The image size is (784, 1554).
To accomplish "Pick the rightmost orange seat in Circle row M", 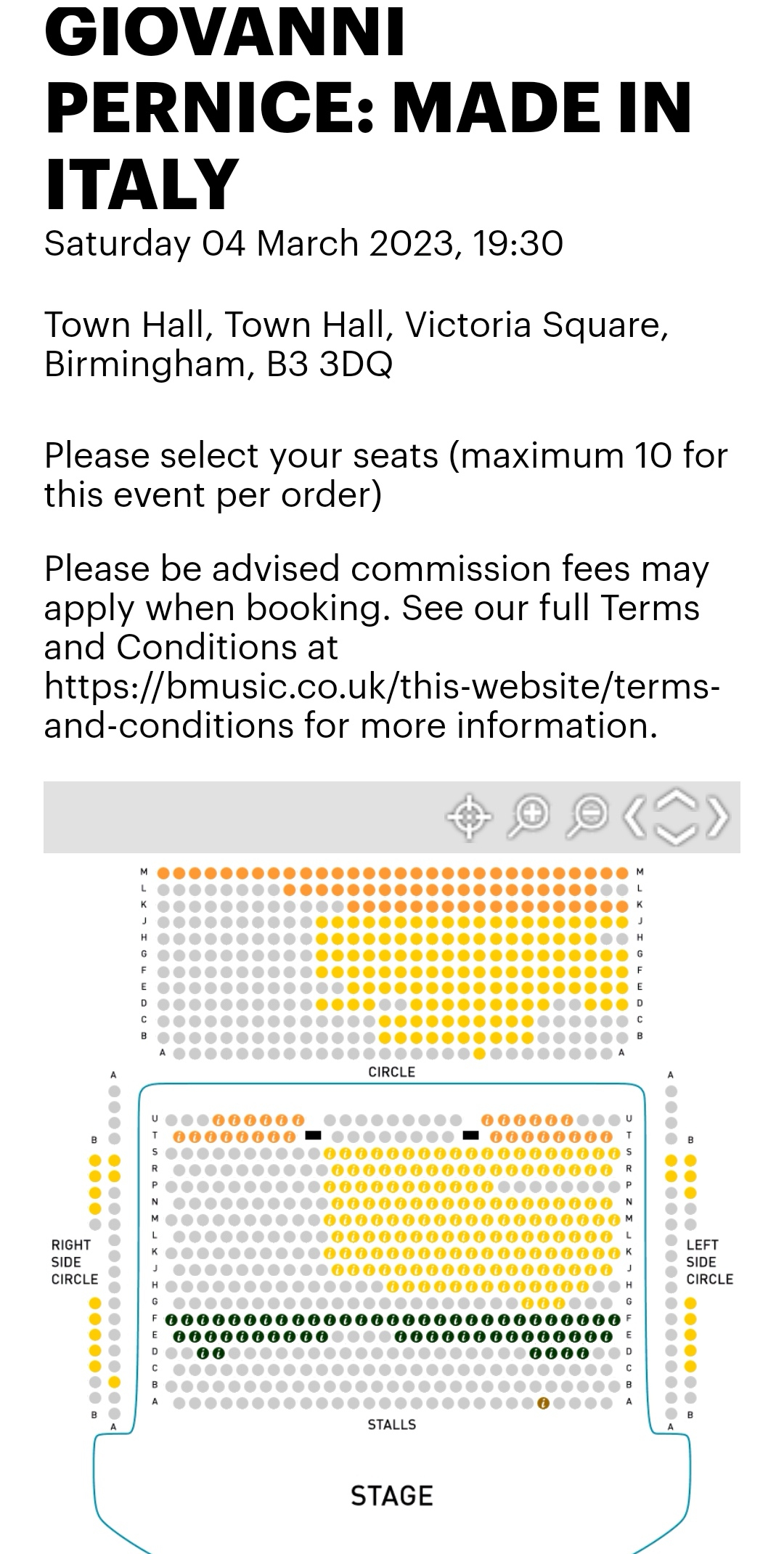I will tap(622, 873).
